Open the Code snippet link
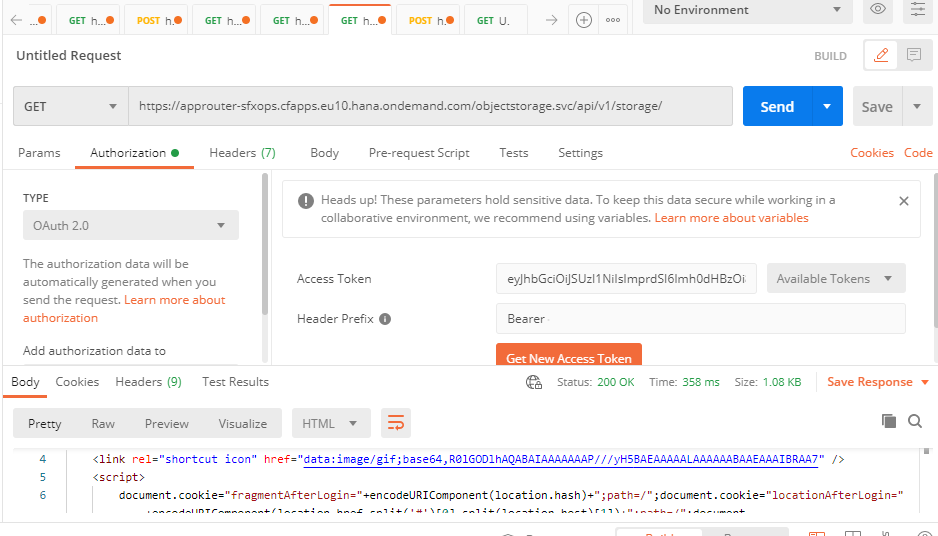The width and height of the screenshot is (938, 536). tap(918, 153)
